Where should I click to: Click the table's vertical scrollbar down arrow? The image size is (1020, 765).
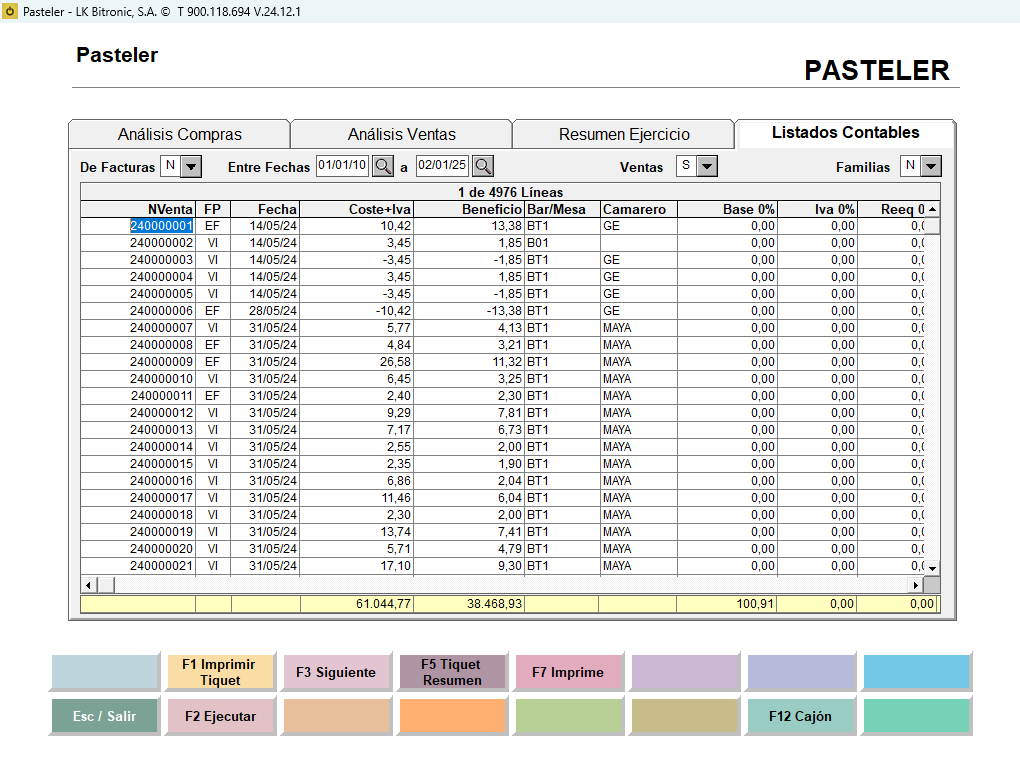932,568
